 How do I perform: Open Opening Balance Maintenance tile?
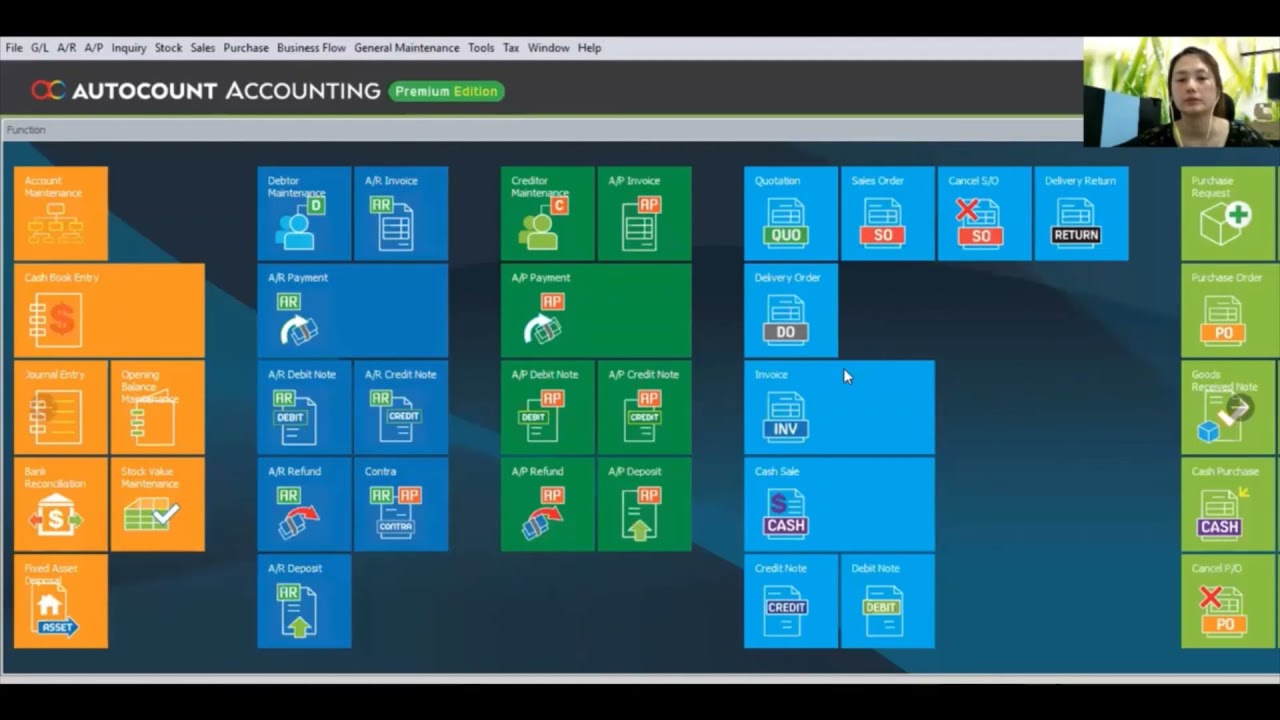[158, 407]
